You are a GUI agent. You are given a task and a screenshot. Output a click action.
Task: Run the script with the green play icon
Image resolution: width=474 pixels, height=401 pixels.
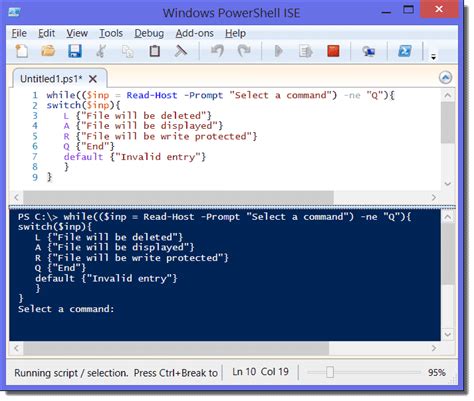tap(279, 51)
